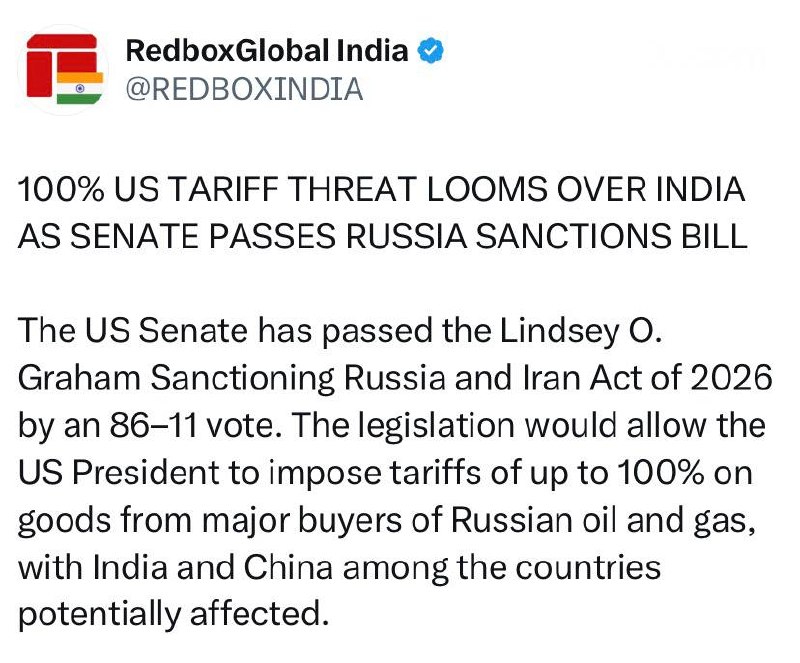Click the headline line starting '100% US TARIFF'

[x=382, y=189]
